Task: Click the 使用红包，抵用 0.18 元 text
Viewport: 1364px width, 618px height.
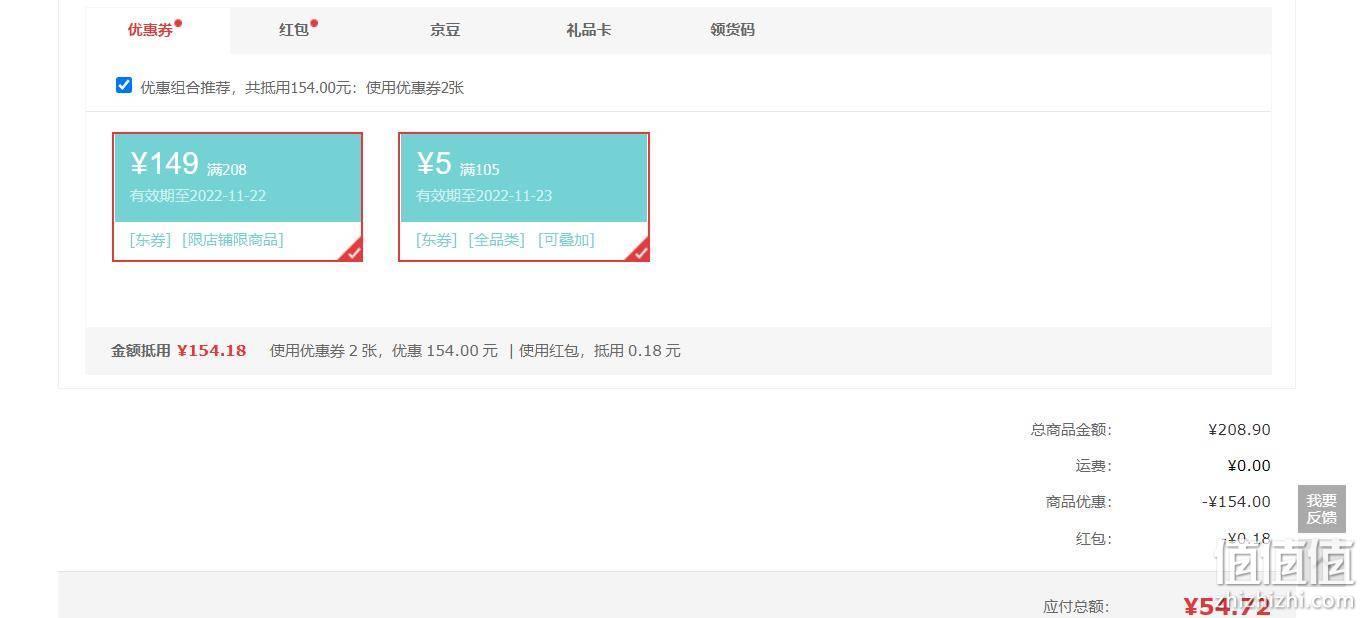Action: (x=600, y=351)
